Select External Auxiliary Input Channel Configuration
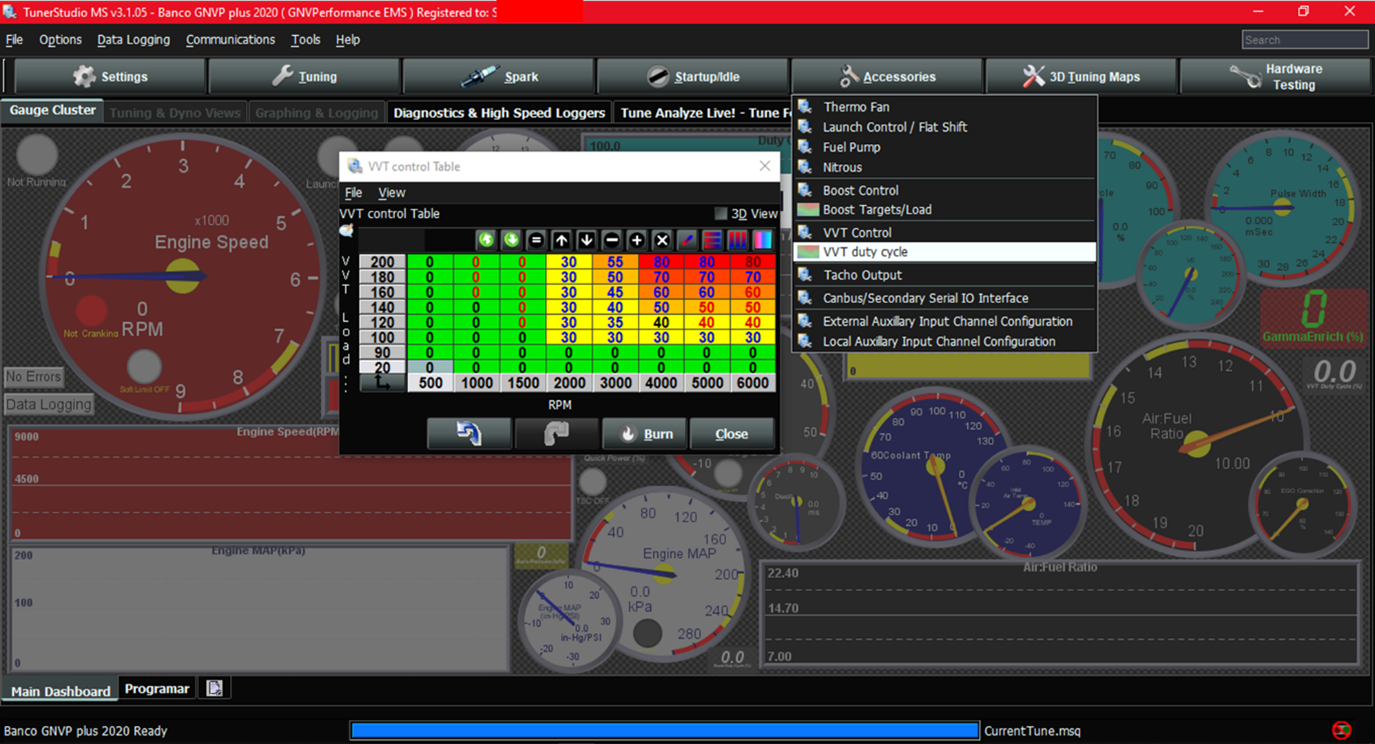The height and width of the screenshot is (744, 1375). (x=945, y=321)
